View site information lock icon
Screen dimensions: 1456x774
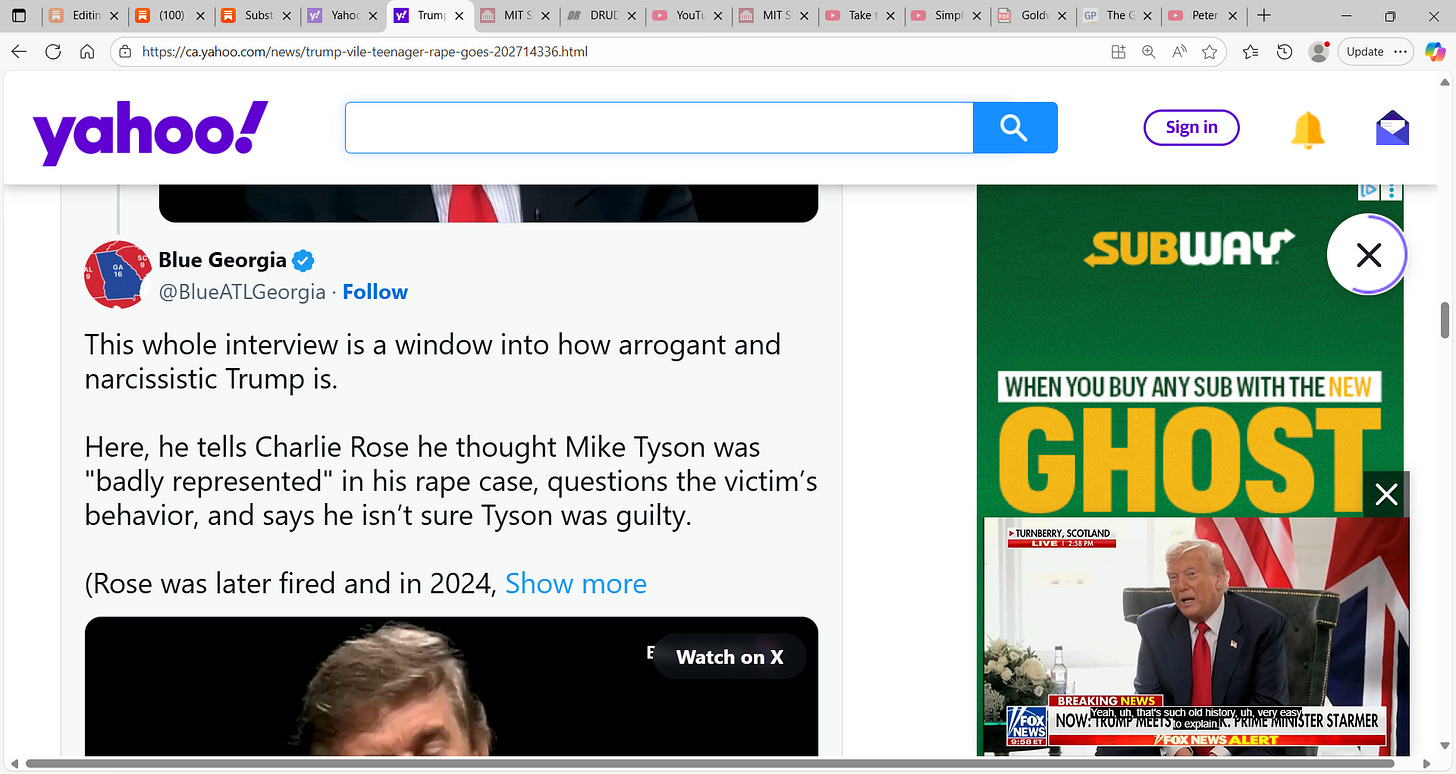point(125,51)
